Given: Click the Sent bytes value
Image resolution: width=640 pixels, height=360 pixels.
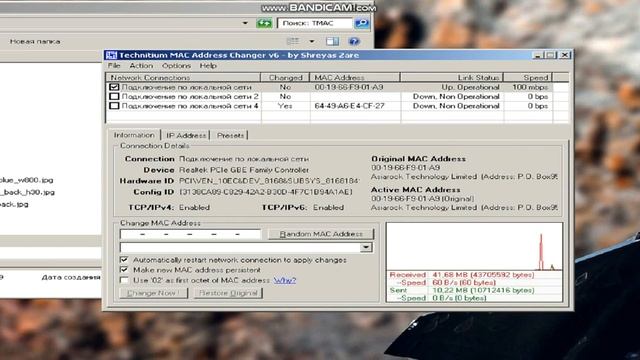Looking at the screenshot, I should point(483,290).
